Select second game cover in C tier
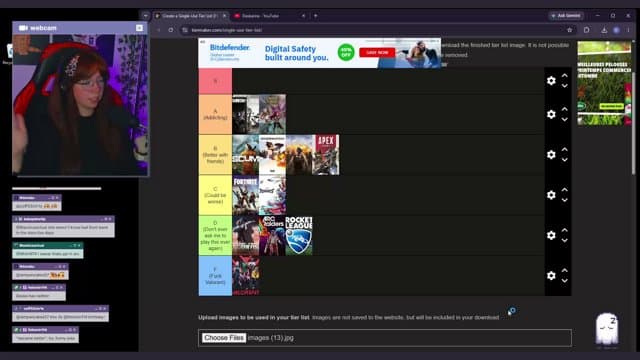 pyautogui.click(x=272, y=195)
